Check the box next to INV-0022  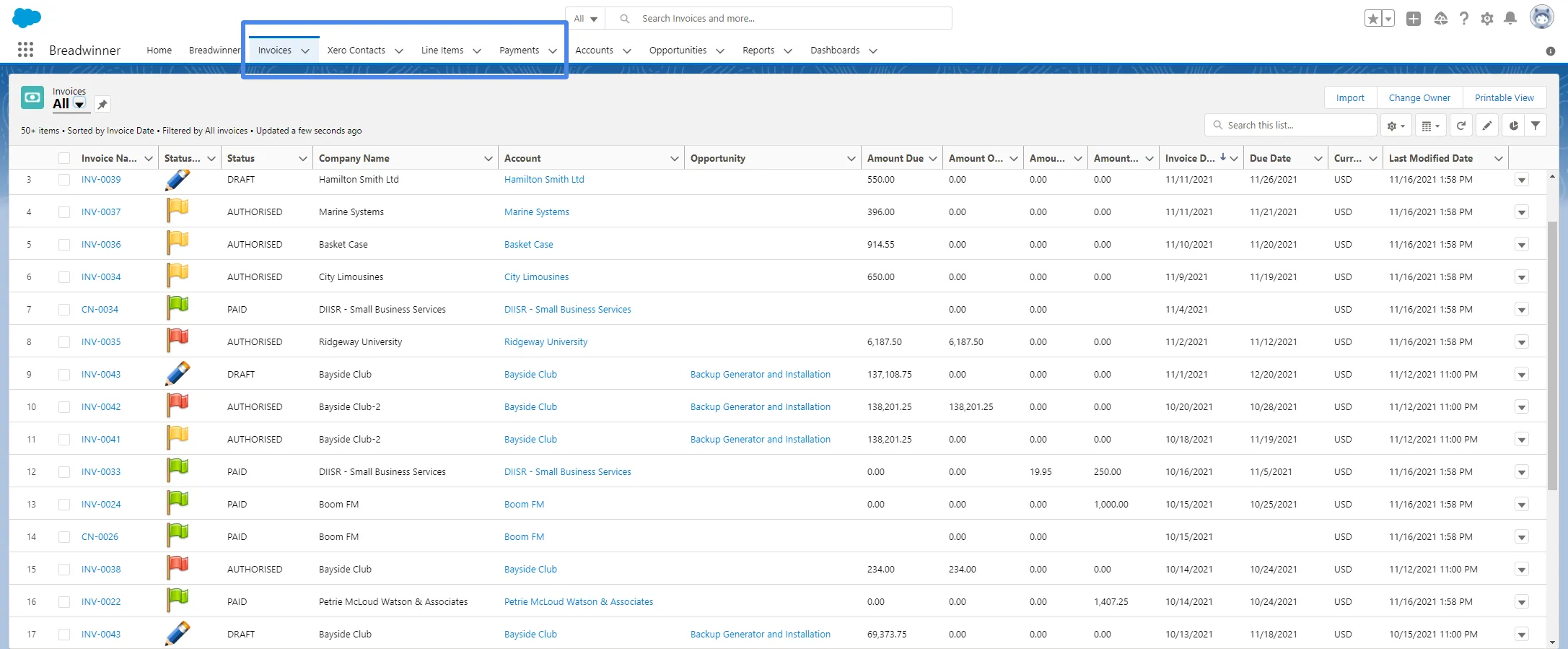pos(64,602)
